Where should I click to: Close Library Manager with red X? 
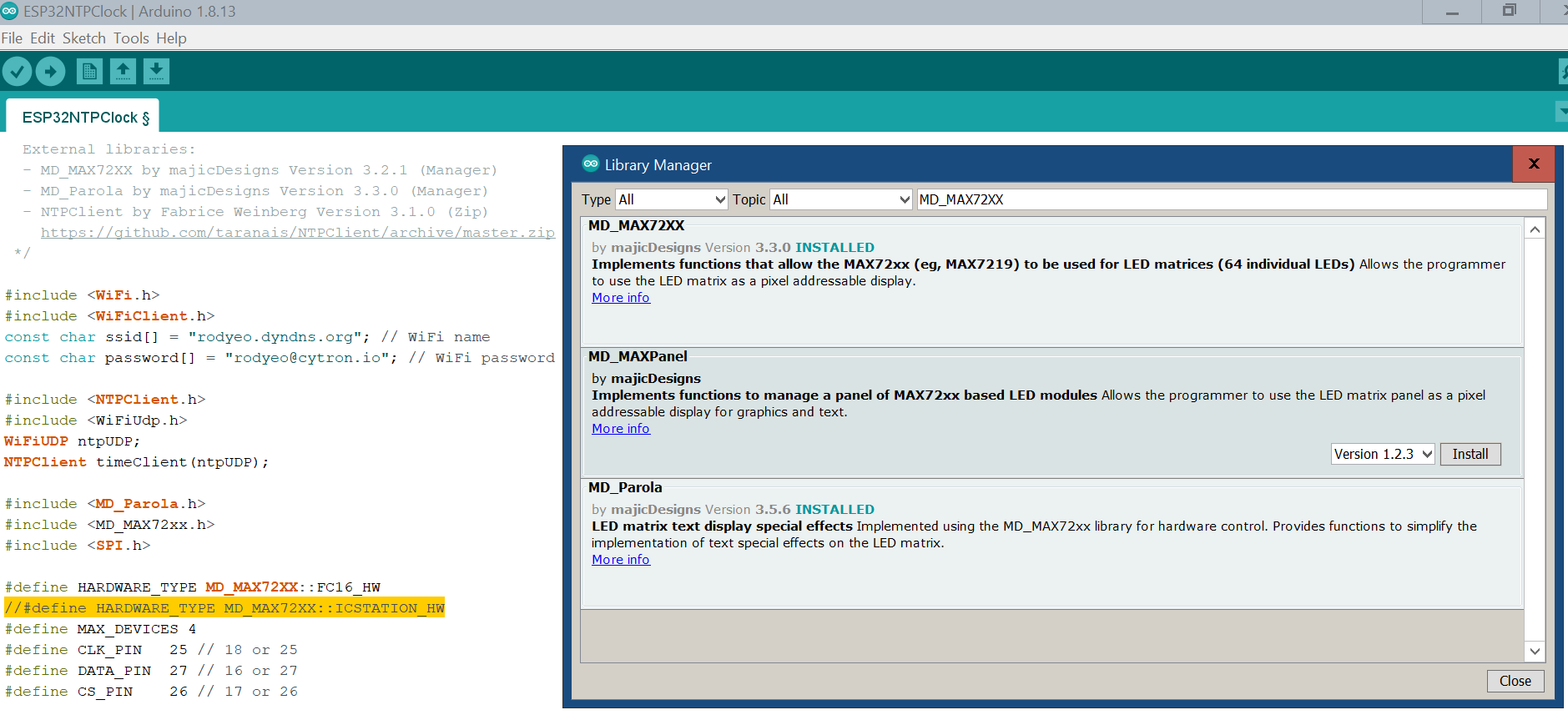click(1533, 164)
